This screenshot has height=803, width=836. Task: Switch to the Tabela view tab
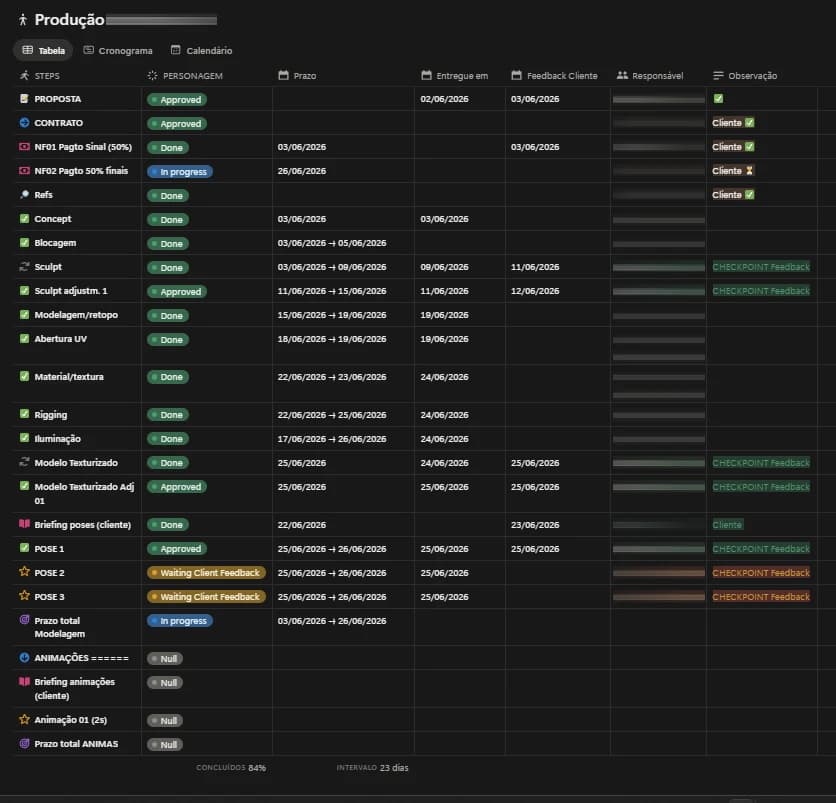click(43, 50)
